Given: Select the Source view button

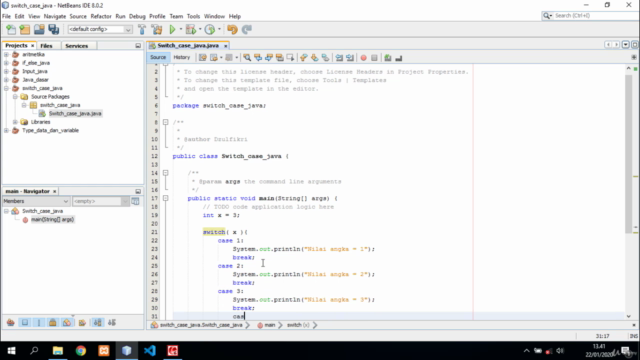Looking at the screenshot, I should (158, 58).
